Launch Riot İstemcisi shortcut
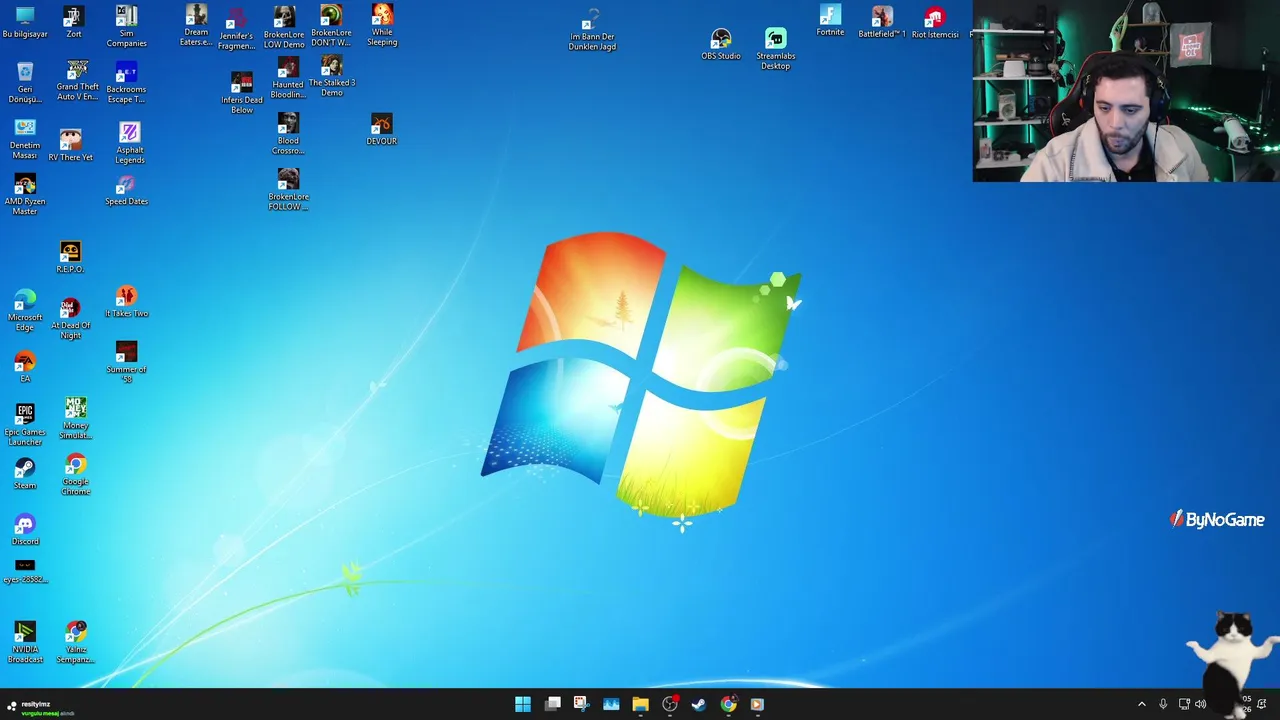Screen dimensions: 1280x720 [x=935, y=23]
